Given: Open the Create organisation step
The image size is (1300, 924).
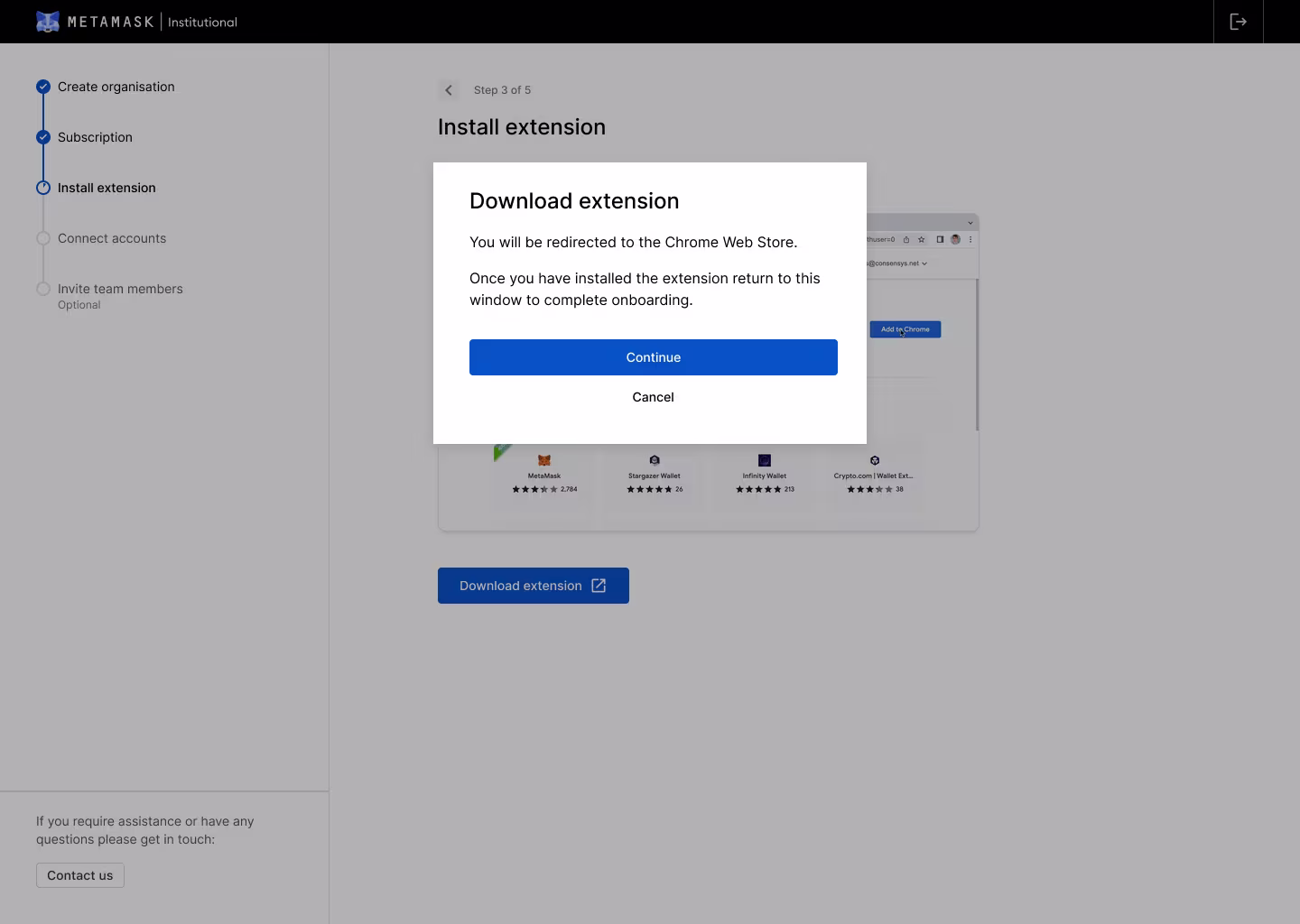Looking at the screenshot, I should (x=116, y=87).
